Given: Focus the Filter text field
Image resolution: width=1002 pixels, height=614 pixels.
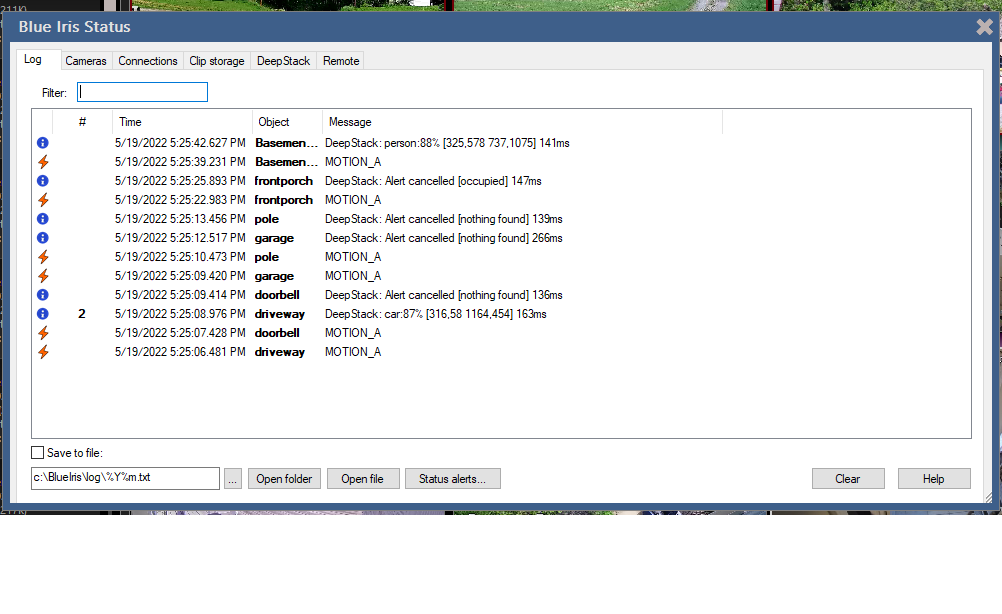Looking at the screenshot, I should [x=143, y=92].
